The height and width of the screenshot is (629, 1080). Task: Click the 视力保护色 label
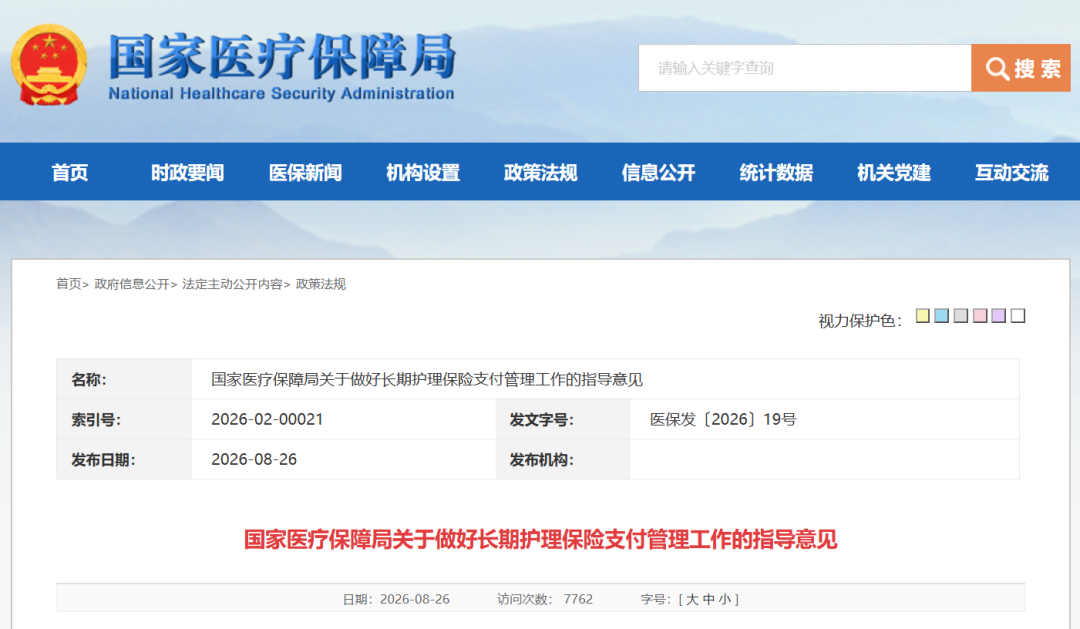click(860, 320)
